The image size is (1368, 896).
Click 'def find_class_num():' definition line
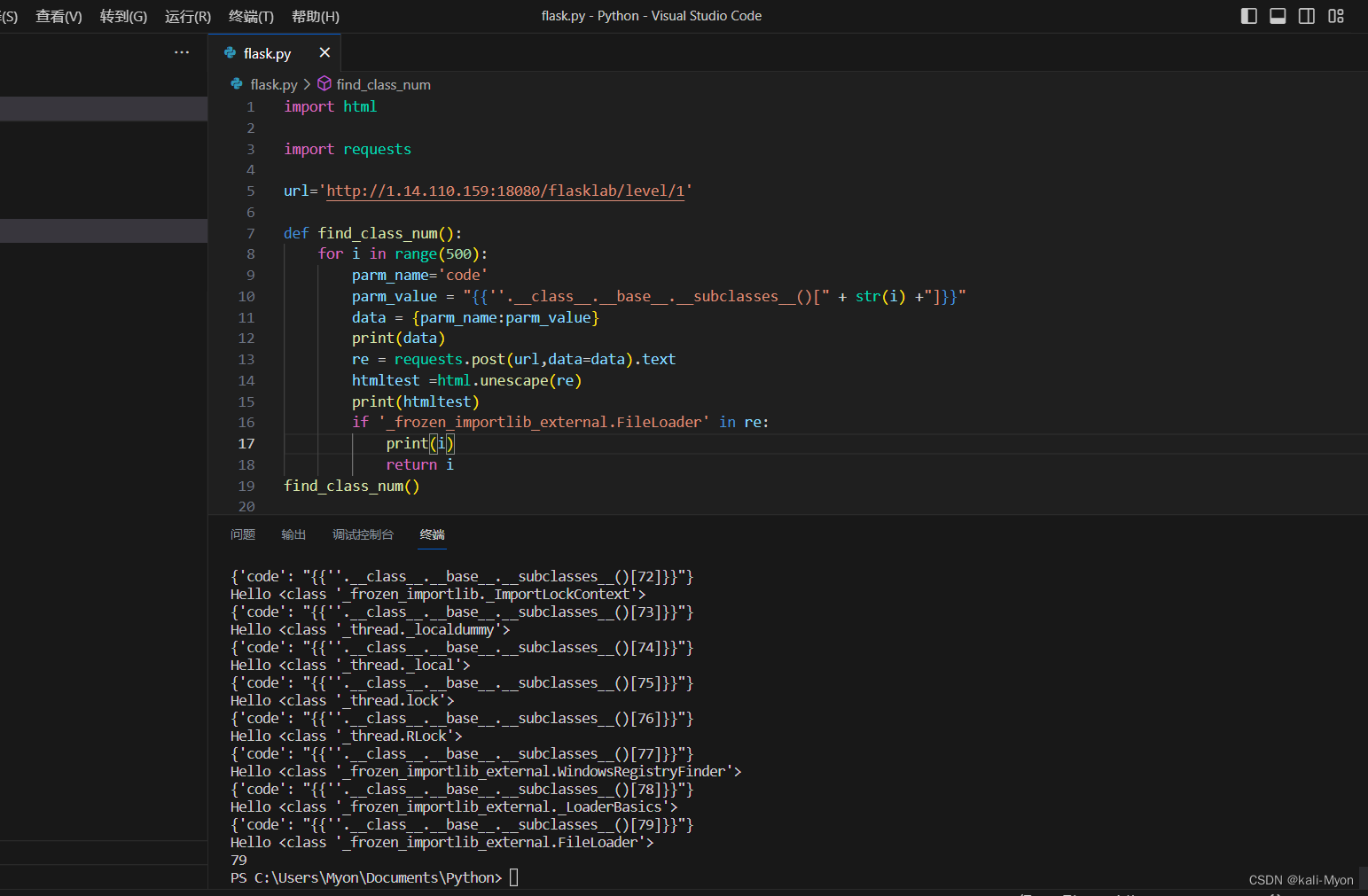[x=372, y=233]
